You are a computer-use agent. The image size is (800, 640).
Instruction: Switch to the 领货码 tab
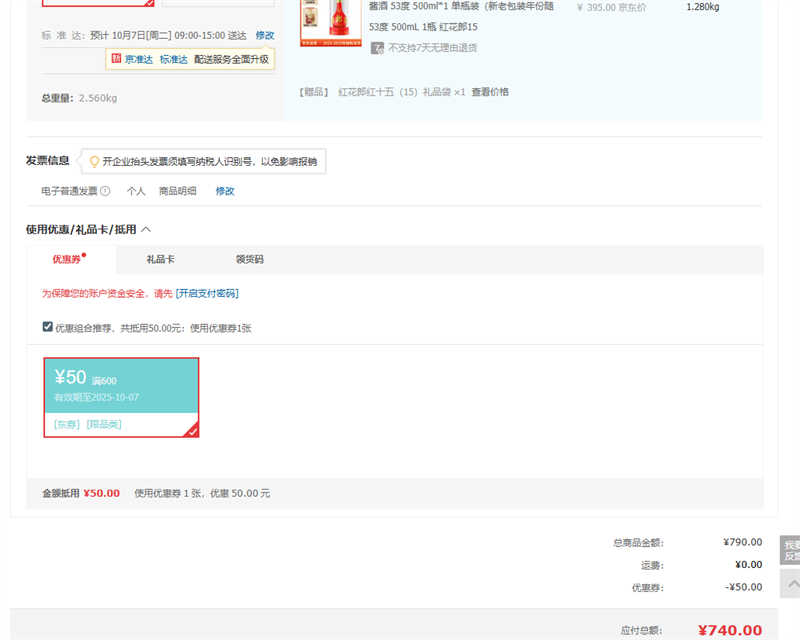249,259
